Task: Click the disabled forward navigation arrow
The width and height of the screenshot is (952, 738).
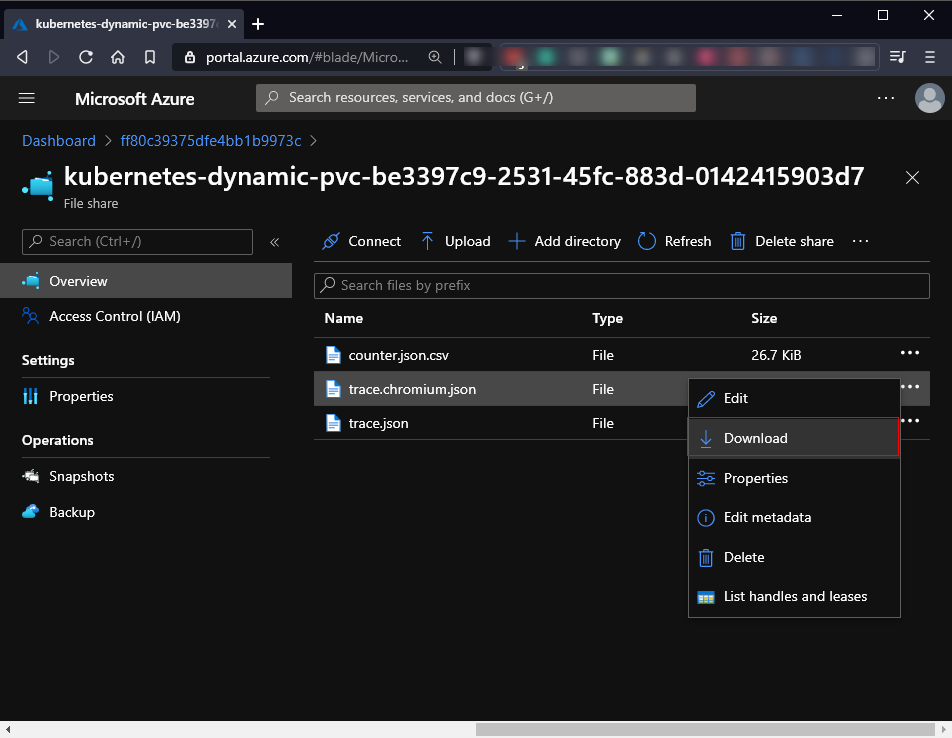Action: pyautogui.click(x=54, y=57)
